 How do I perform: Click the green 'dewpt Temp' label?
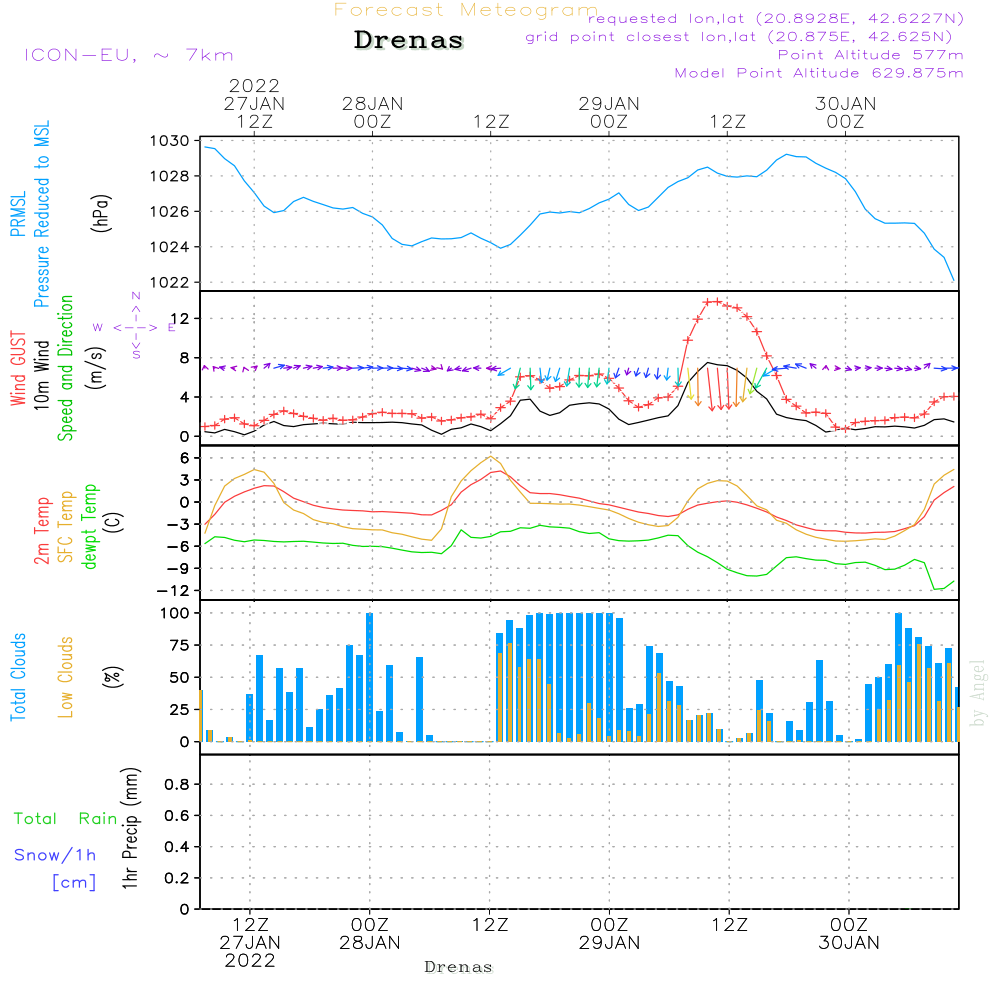(90, 526)
